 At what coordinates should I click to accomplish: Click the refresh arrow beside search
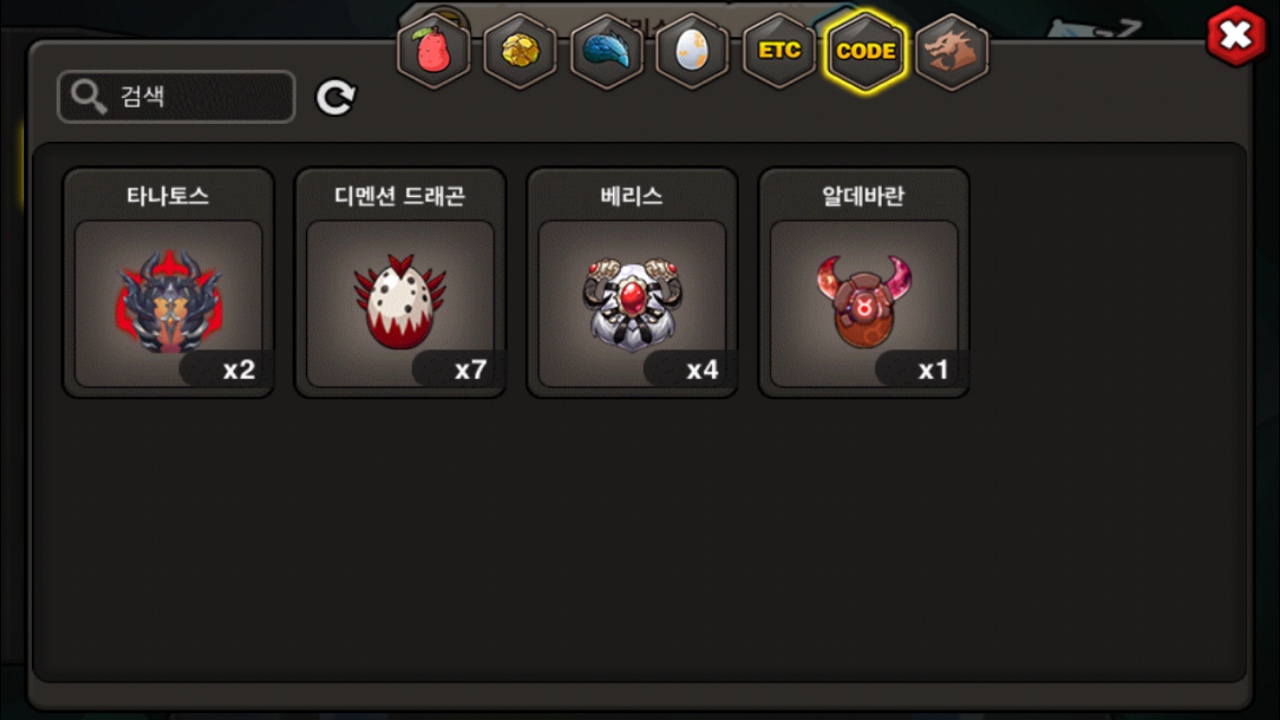click(336, 97)
